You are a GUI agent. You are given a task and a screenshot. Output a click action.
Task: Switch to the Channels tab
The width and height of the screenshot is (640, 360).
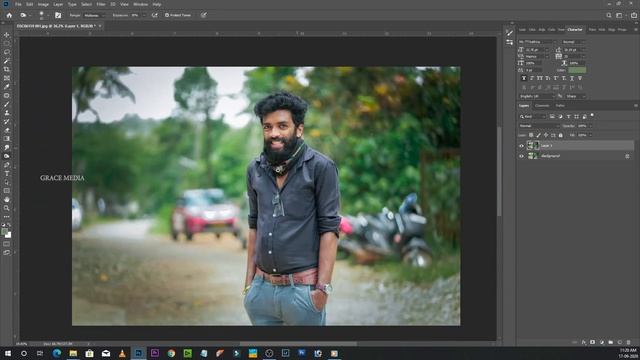coord(542,106)
